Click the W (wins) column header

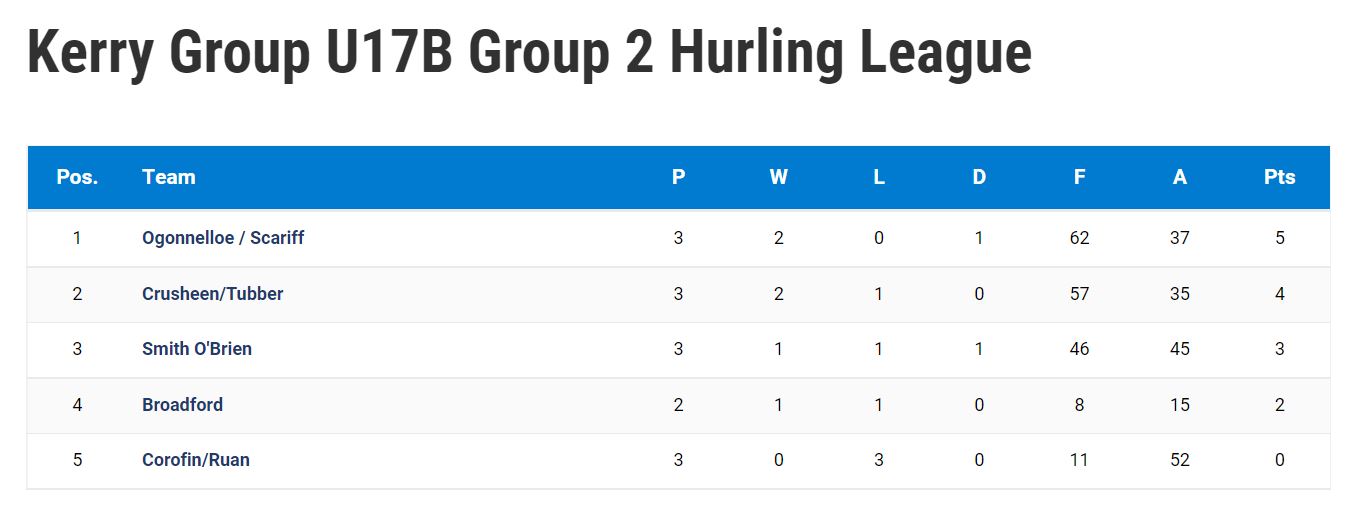778,177
